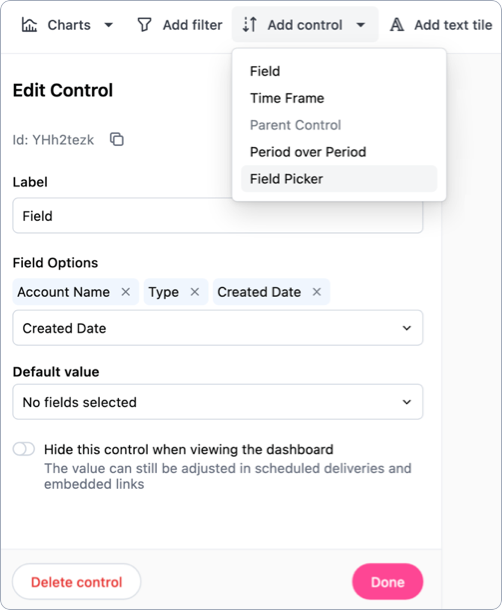
Task: Click the Label input field
Action: click(218, 216)
